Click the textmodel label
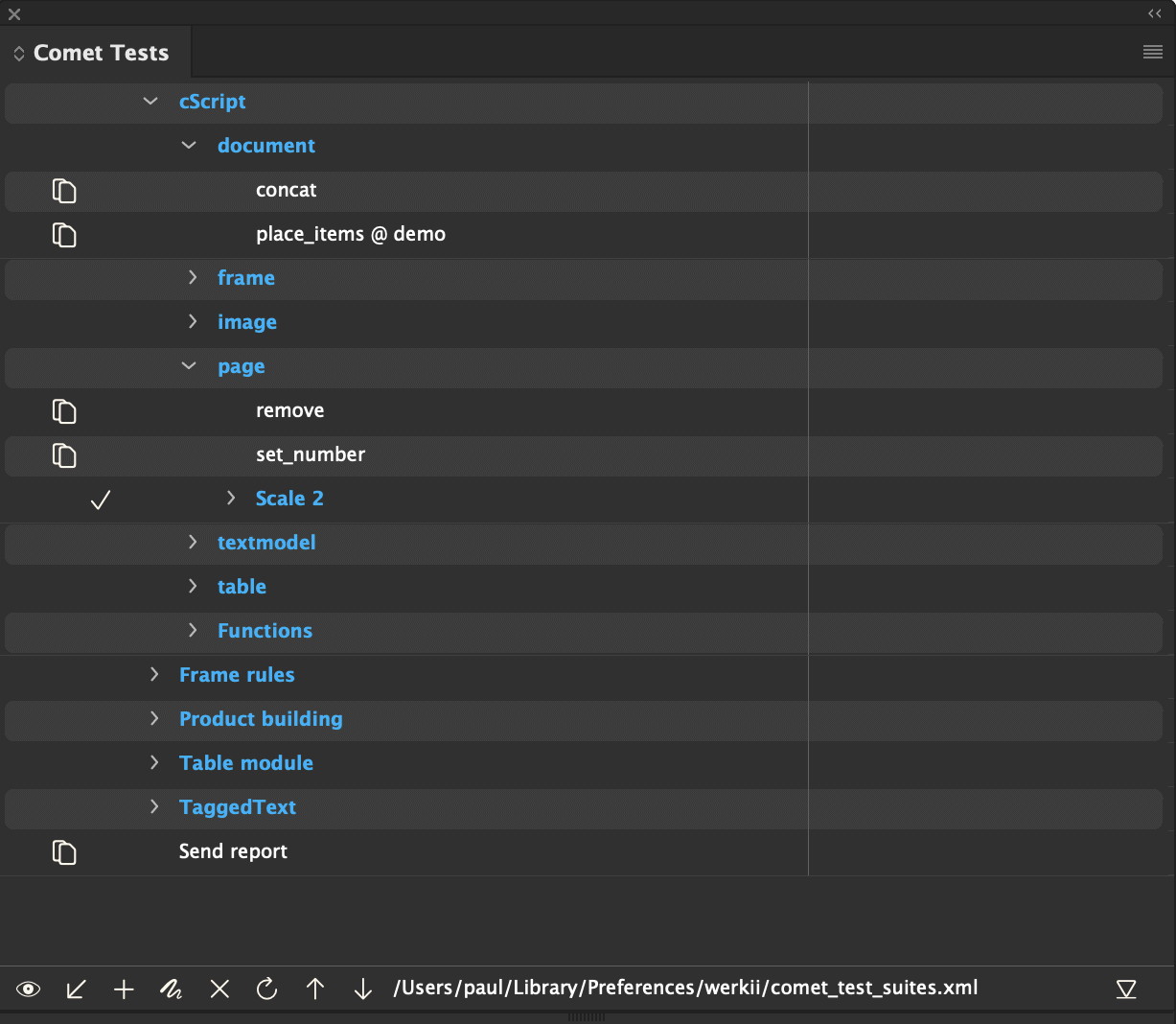This screenshot has width=1176, height=1024. [x=266, y=543]
